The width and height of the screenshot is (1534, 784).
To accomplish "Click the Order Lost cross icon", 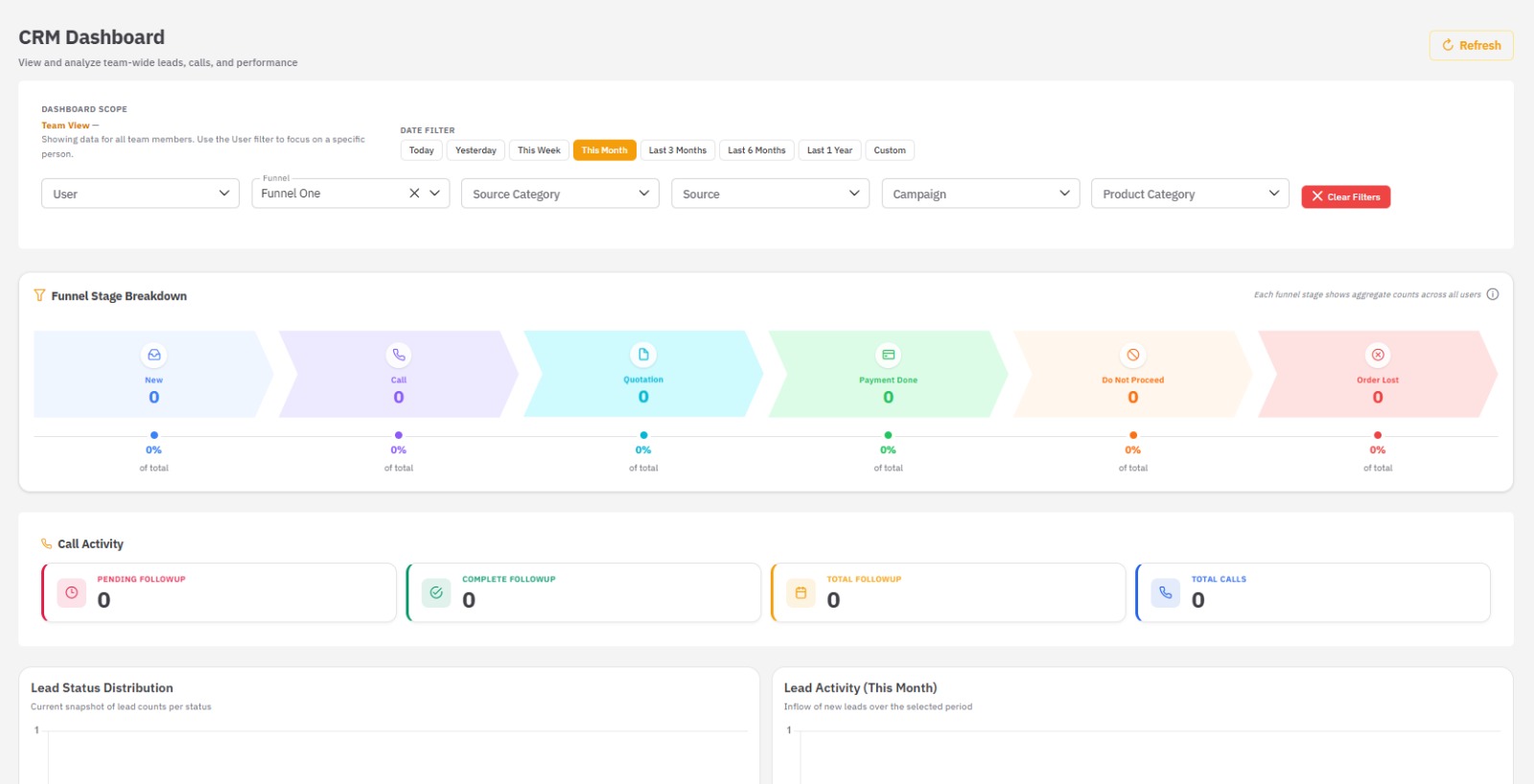I will [x=1378, y=355].
